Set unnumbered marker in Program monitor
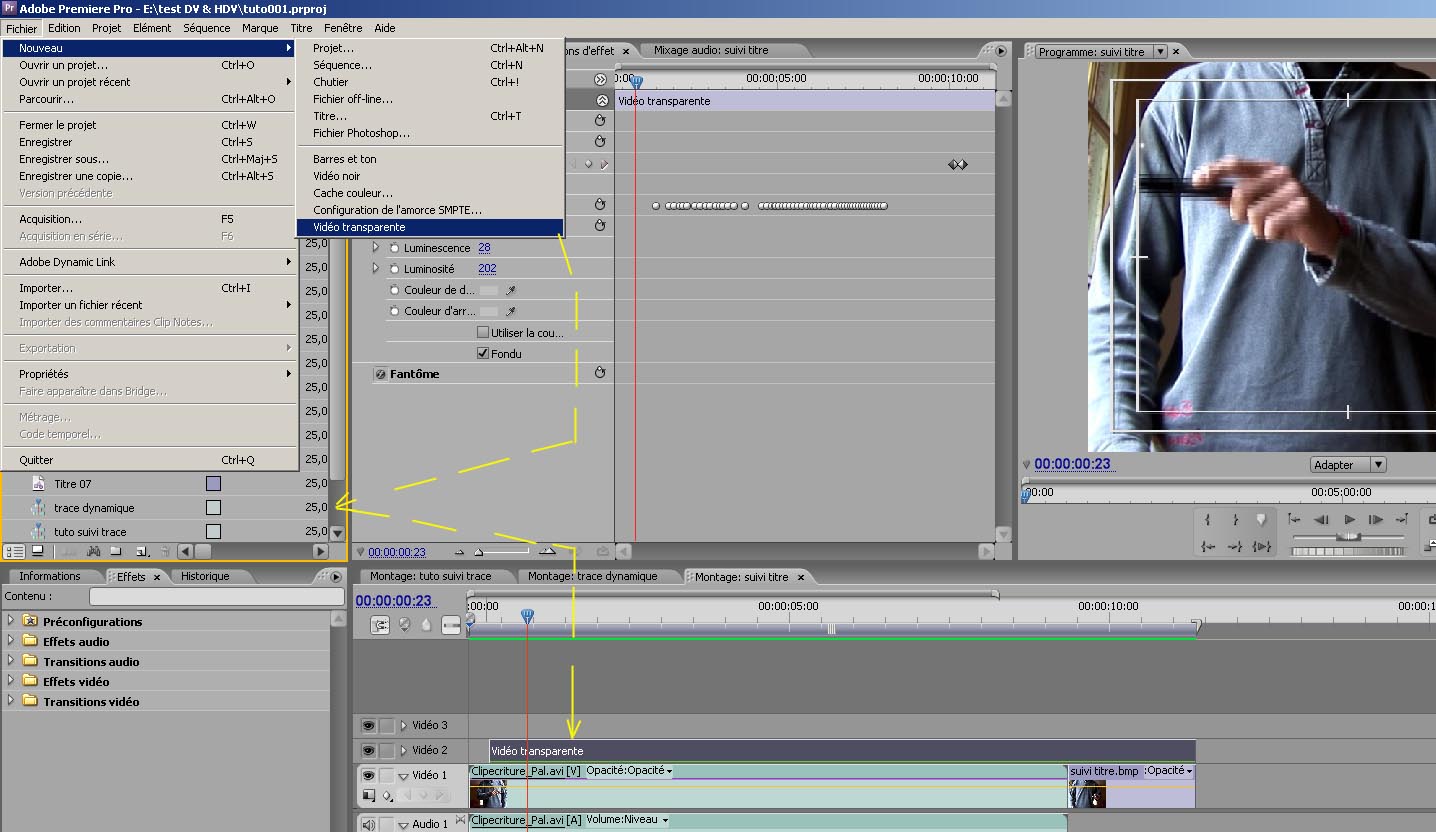This screenshot has height=832, width=1436. point(1261,520)
